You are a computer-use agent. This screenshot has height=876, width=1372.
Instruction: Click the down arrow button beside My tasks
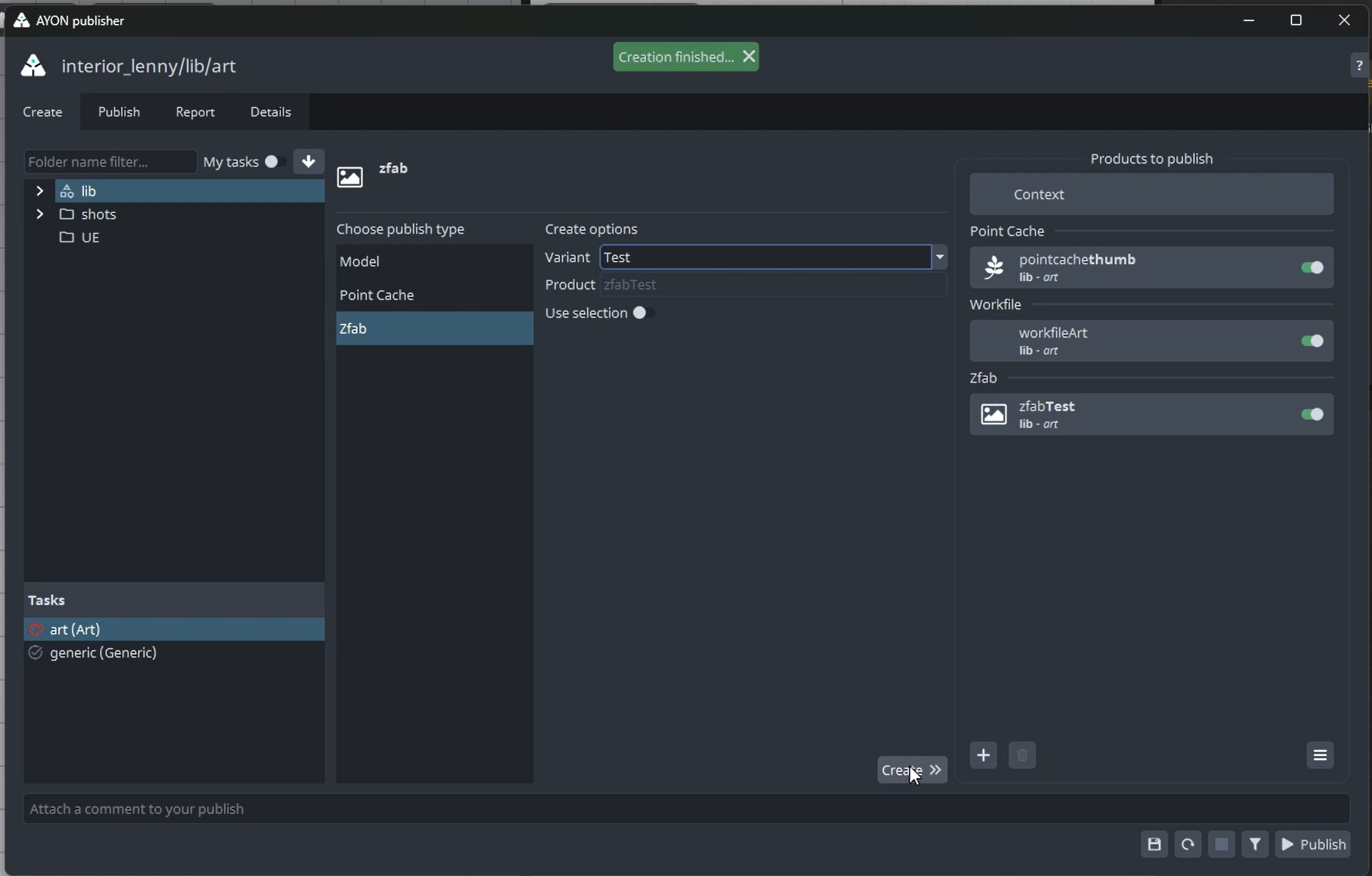pos(308,161)
